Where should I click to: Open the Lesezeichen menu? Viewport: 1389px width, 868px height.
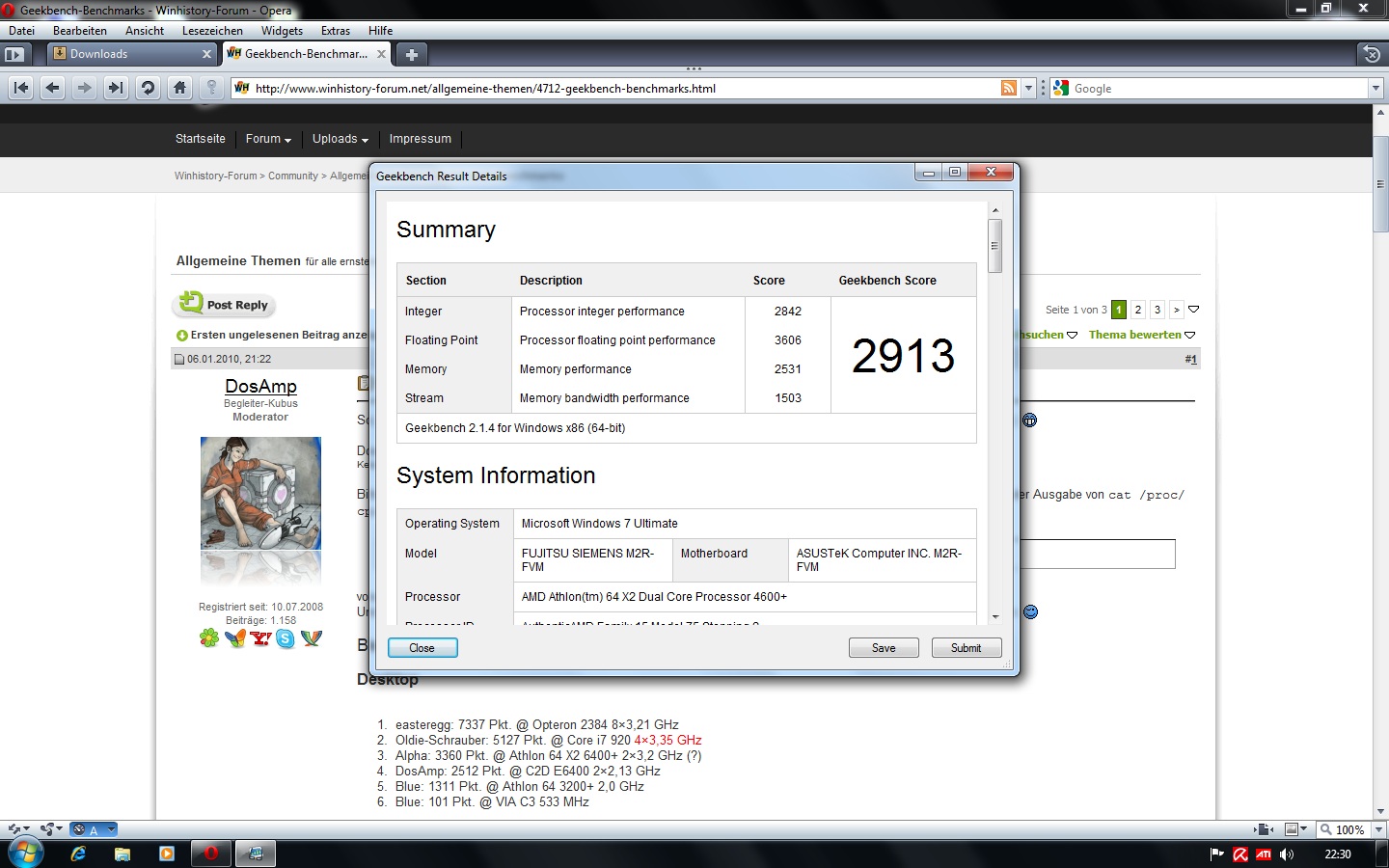[x=212, y=31]
